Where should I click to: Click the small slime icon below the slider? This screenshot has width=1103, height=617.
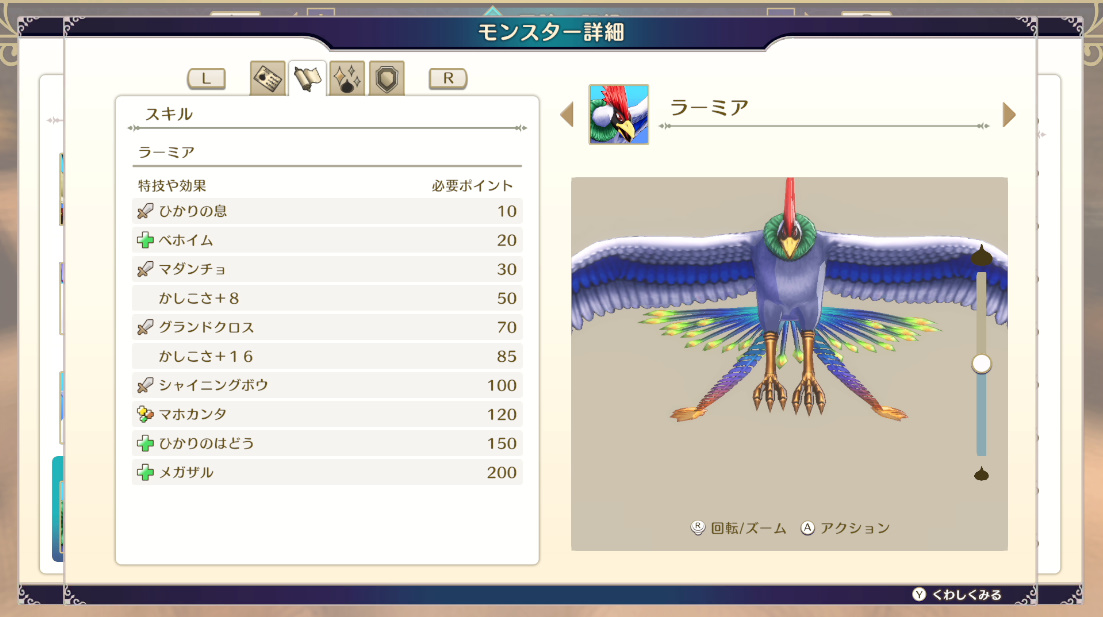981,474
